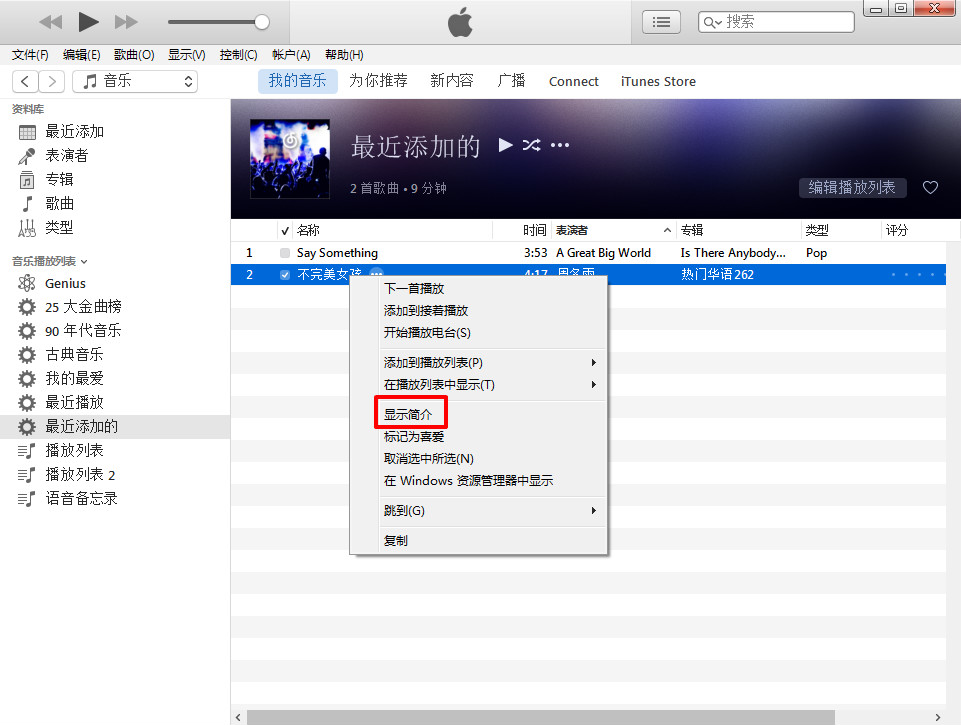
Task: Click the search input field
Action: 776,22
